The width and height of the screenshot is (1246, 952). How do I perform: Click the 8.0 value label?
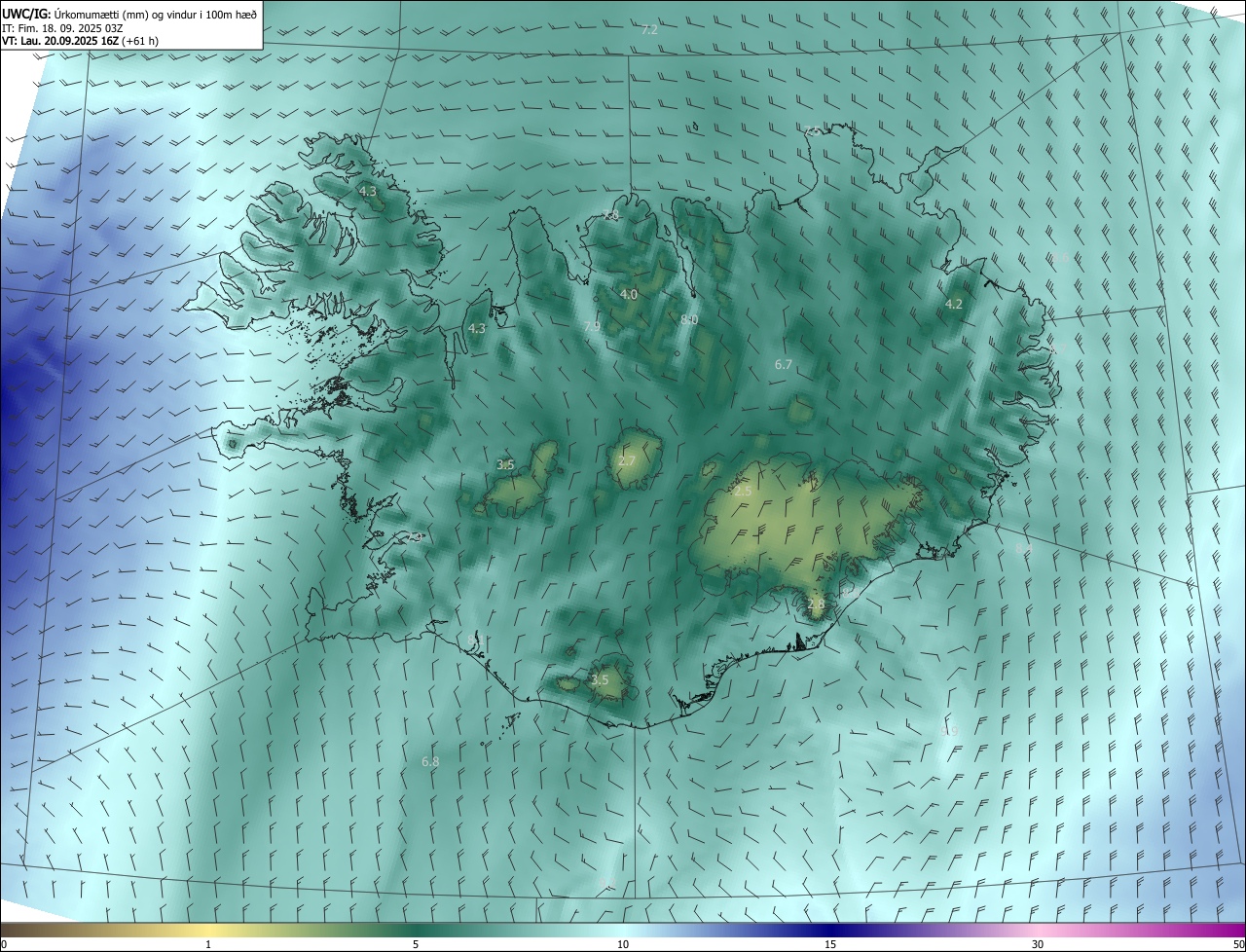click(x=689, y=319)
